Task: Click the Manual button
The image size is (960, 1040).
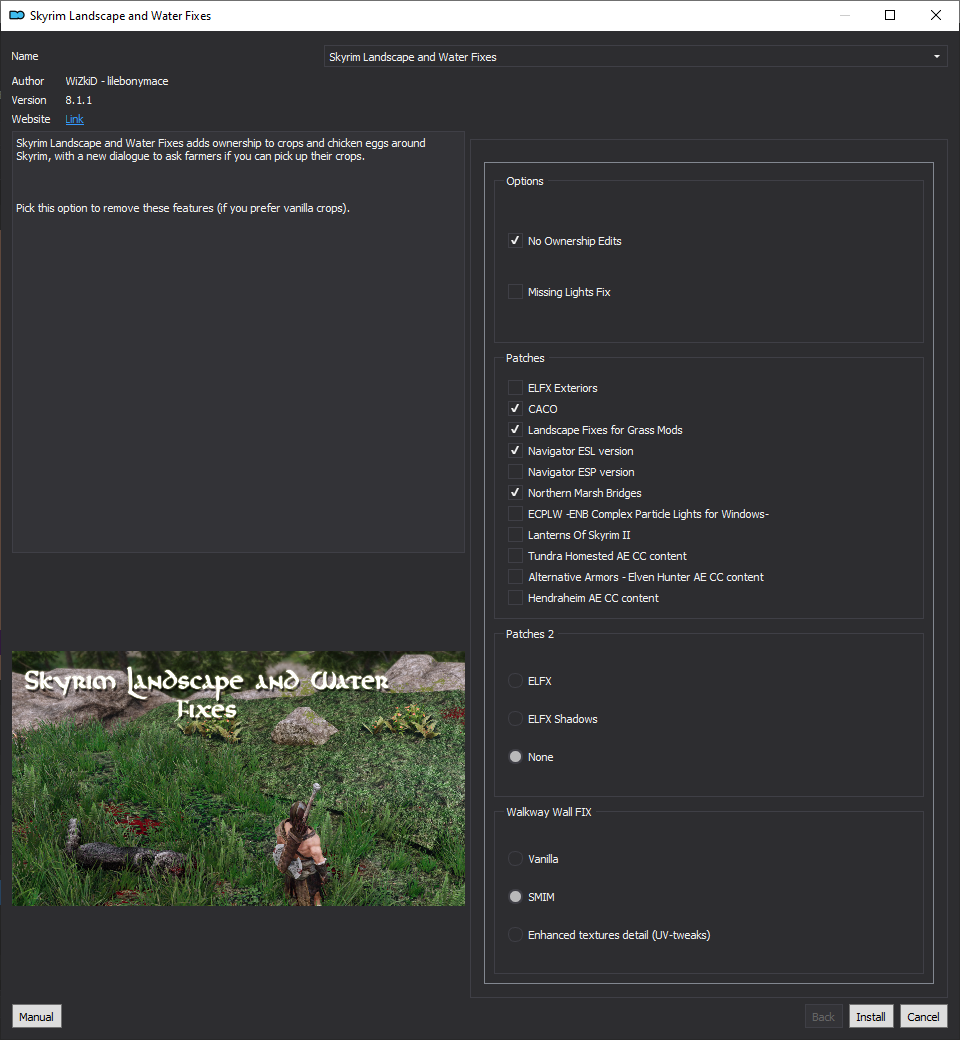Action: coord(36,1017)
